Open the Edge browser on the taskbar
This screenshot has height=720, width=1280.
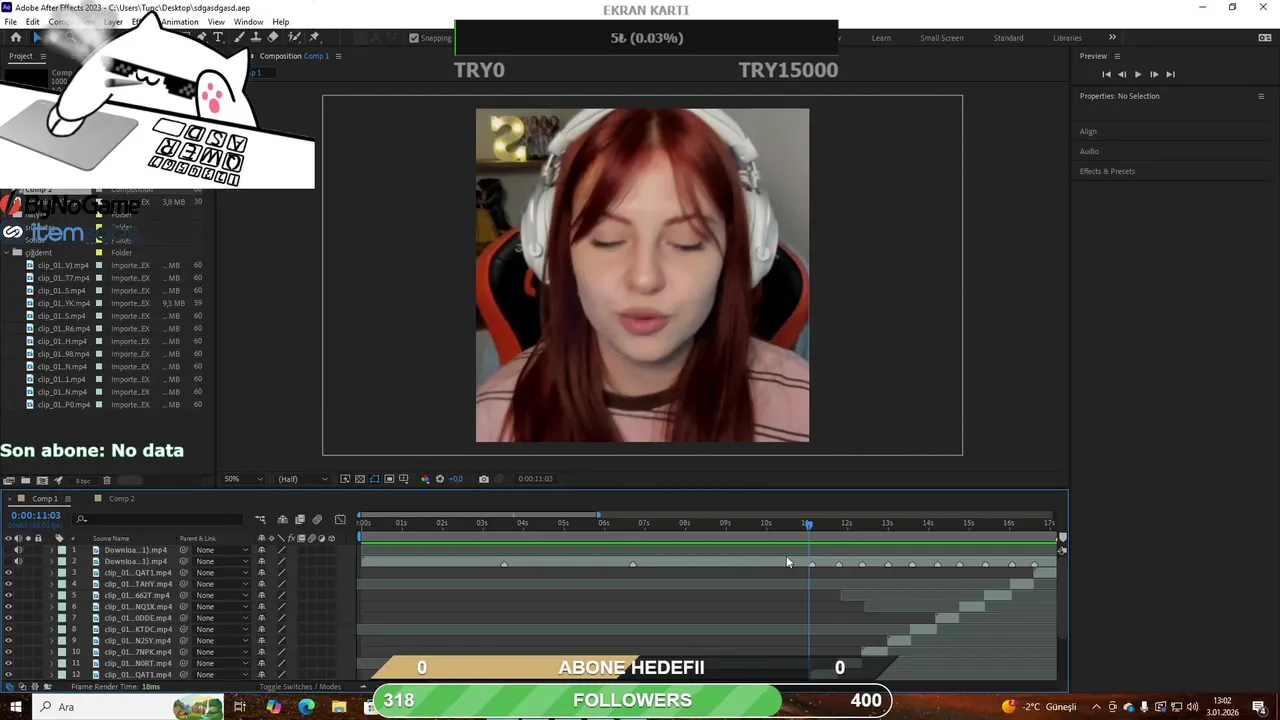pyautogui.click(x=306, y=707)
